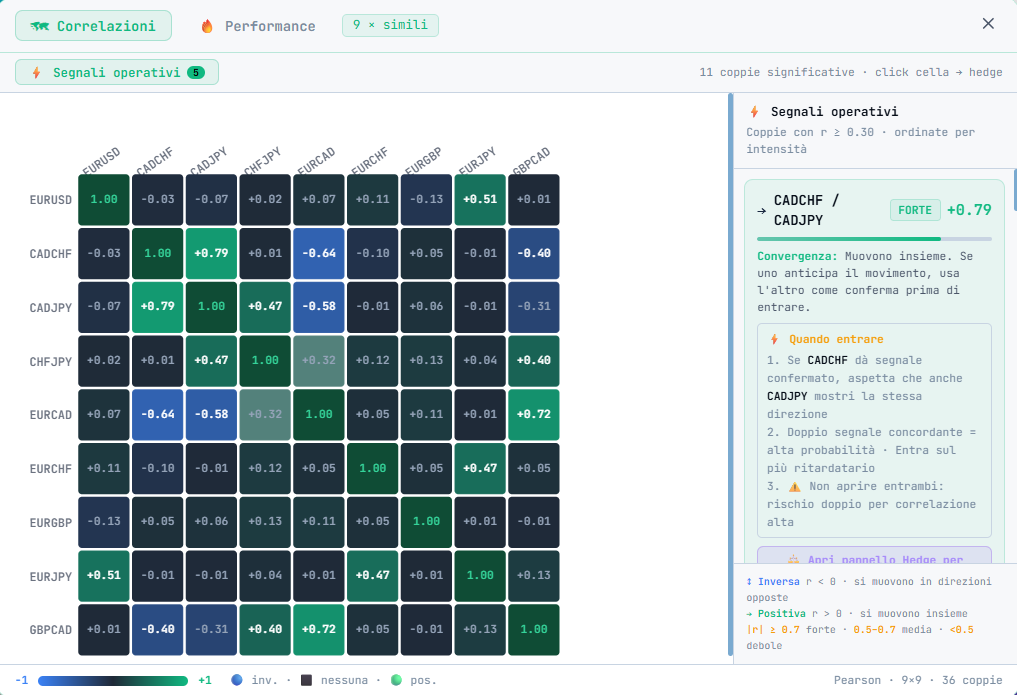Select the EURUSD row, EURGBP column -0.13 cell

coord(426,200)
